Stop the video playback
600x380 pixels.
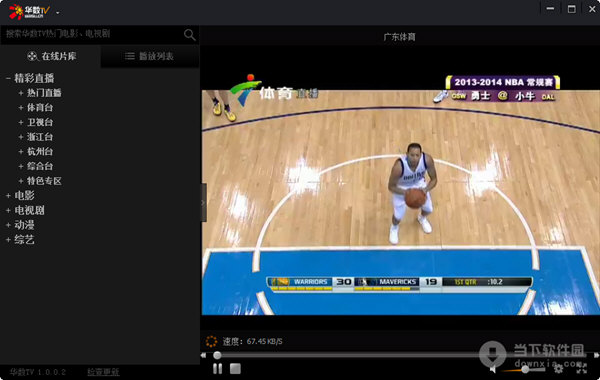(x=235, y=369)
